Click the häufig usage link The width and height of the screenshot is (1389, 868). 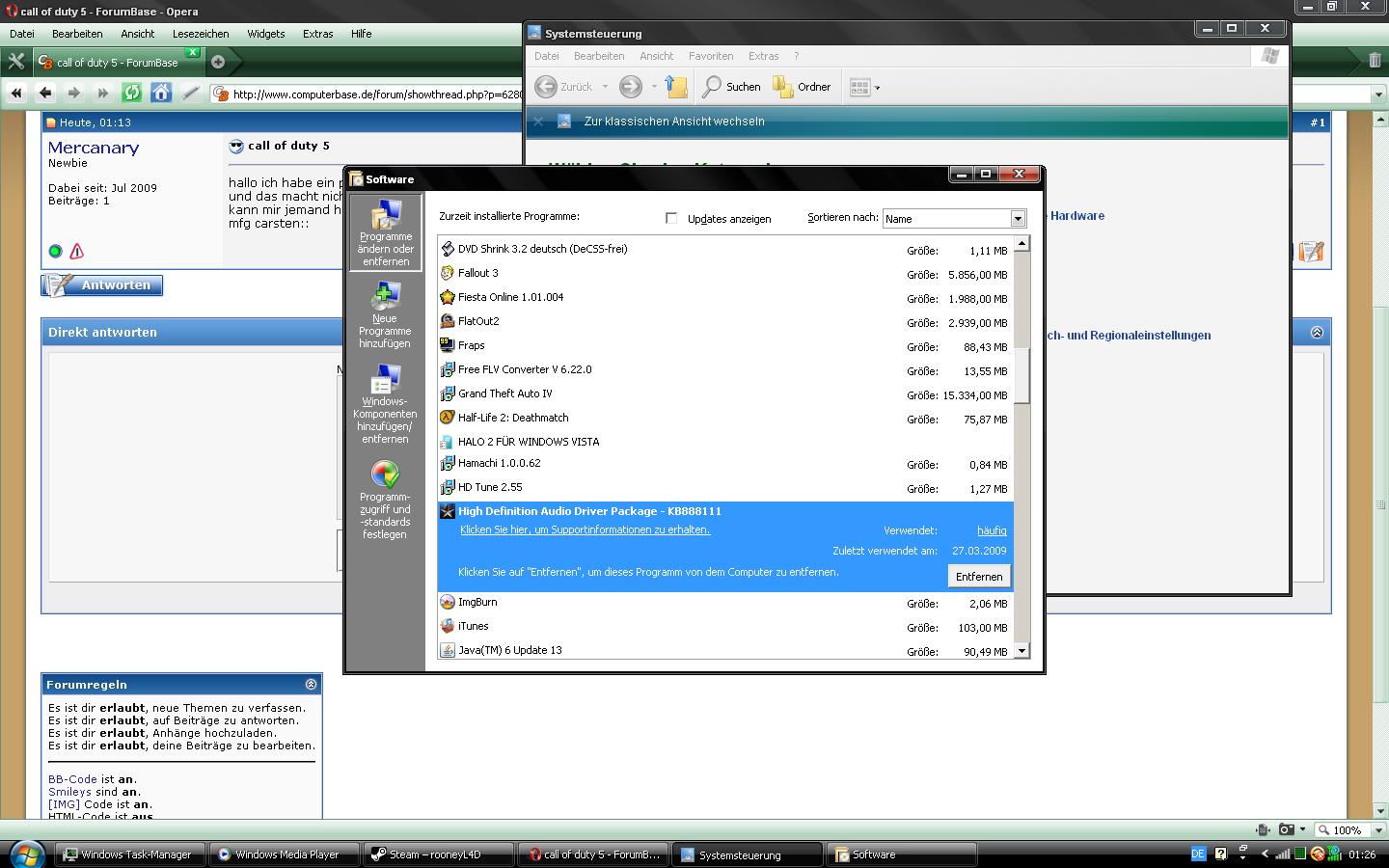[x=992, y=530]
